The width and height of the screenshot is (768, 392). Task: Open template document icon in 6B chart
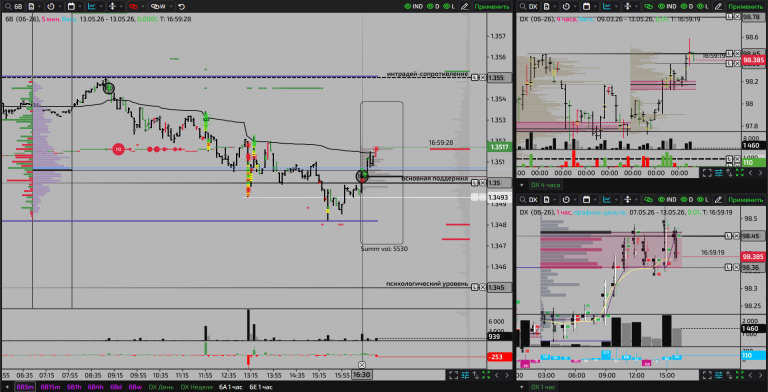tap(31, 6)
